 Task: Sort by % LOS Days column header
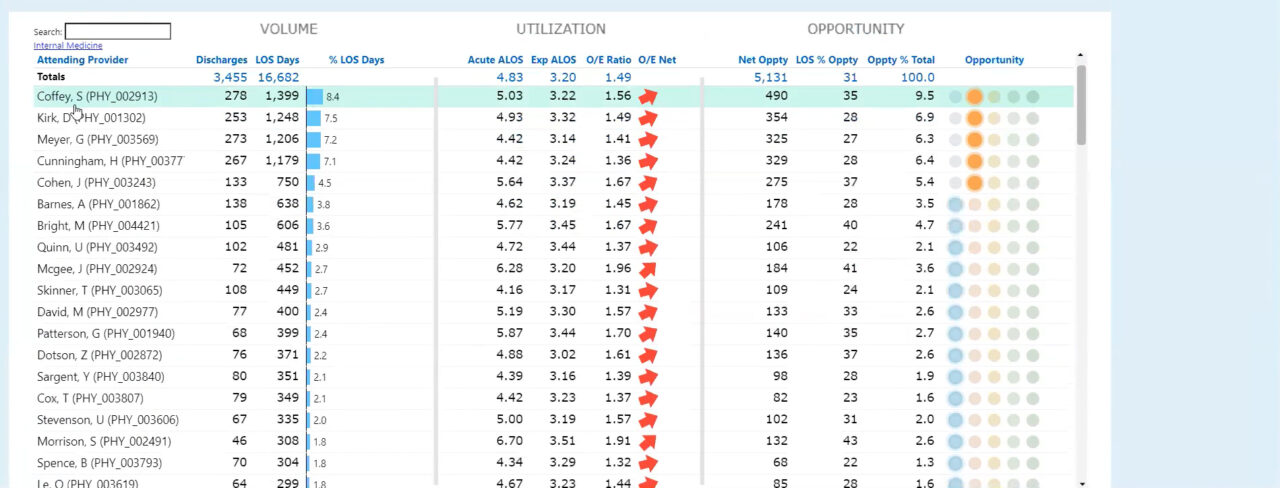coord(357,60)
